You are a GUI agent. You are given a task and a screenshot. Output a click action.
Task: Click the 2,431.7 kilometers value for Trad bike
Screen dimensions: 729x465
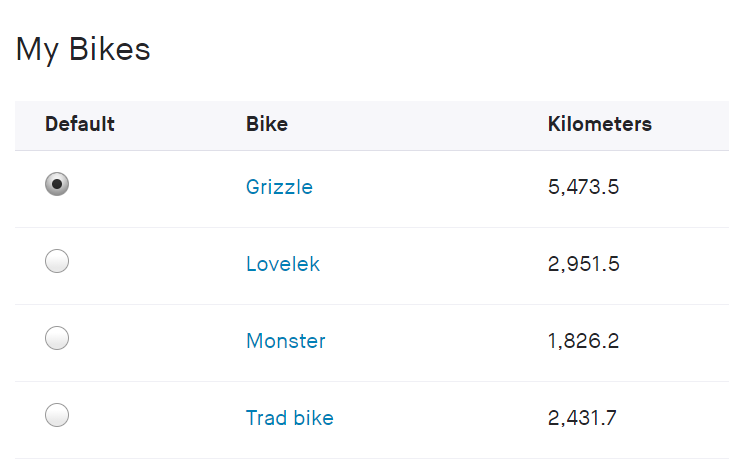click(583, 418)
